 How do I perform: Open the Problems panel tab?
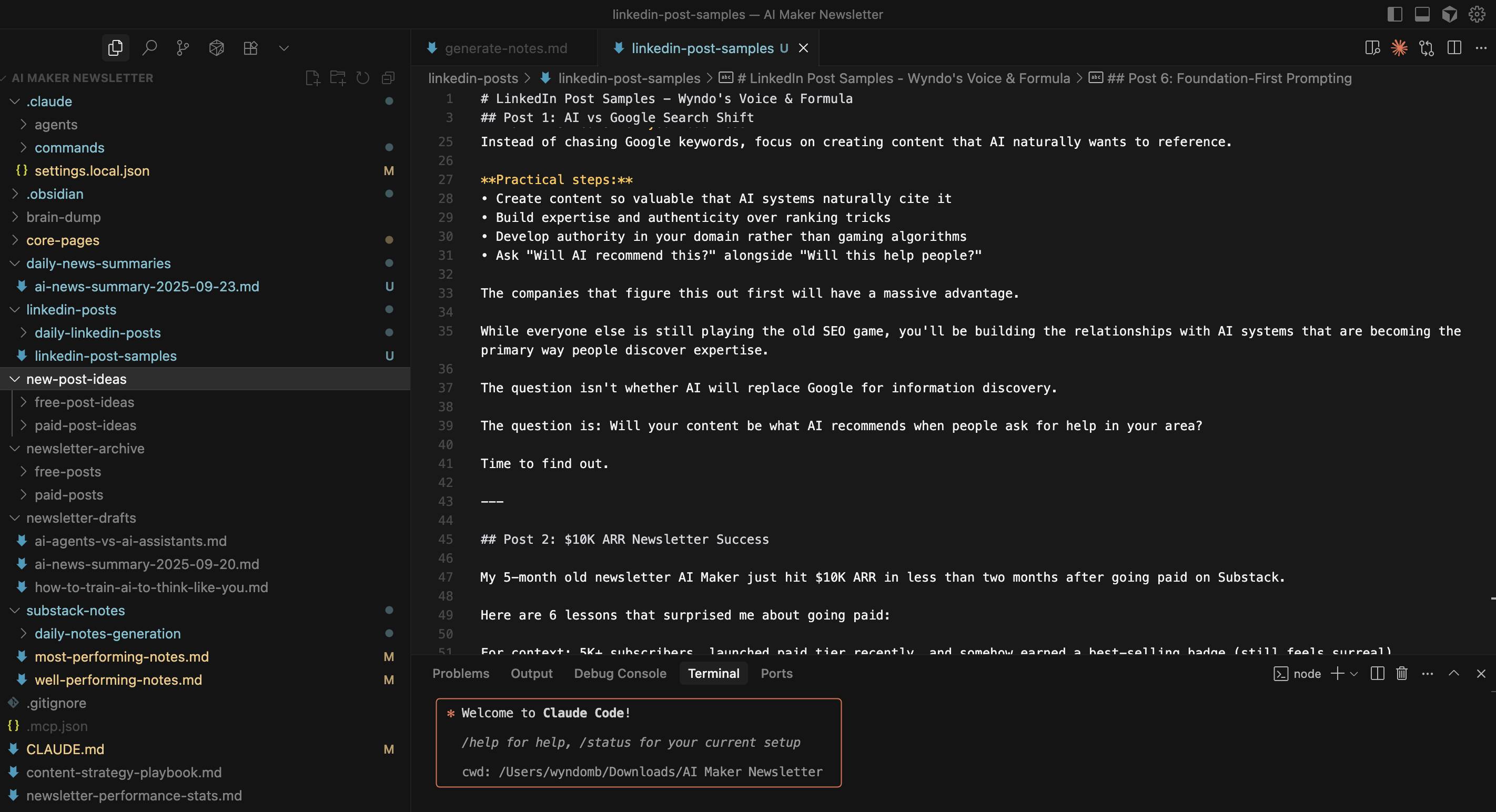(461, 673)
